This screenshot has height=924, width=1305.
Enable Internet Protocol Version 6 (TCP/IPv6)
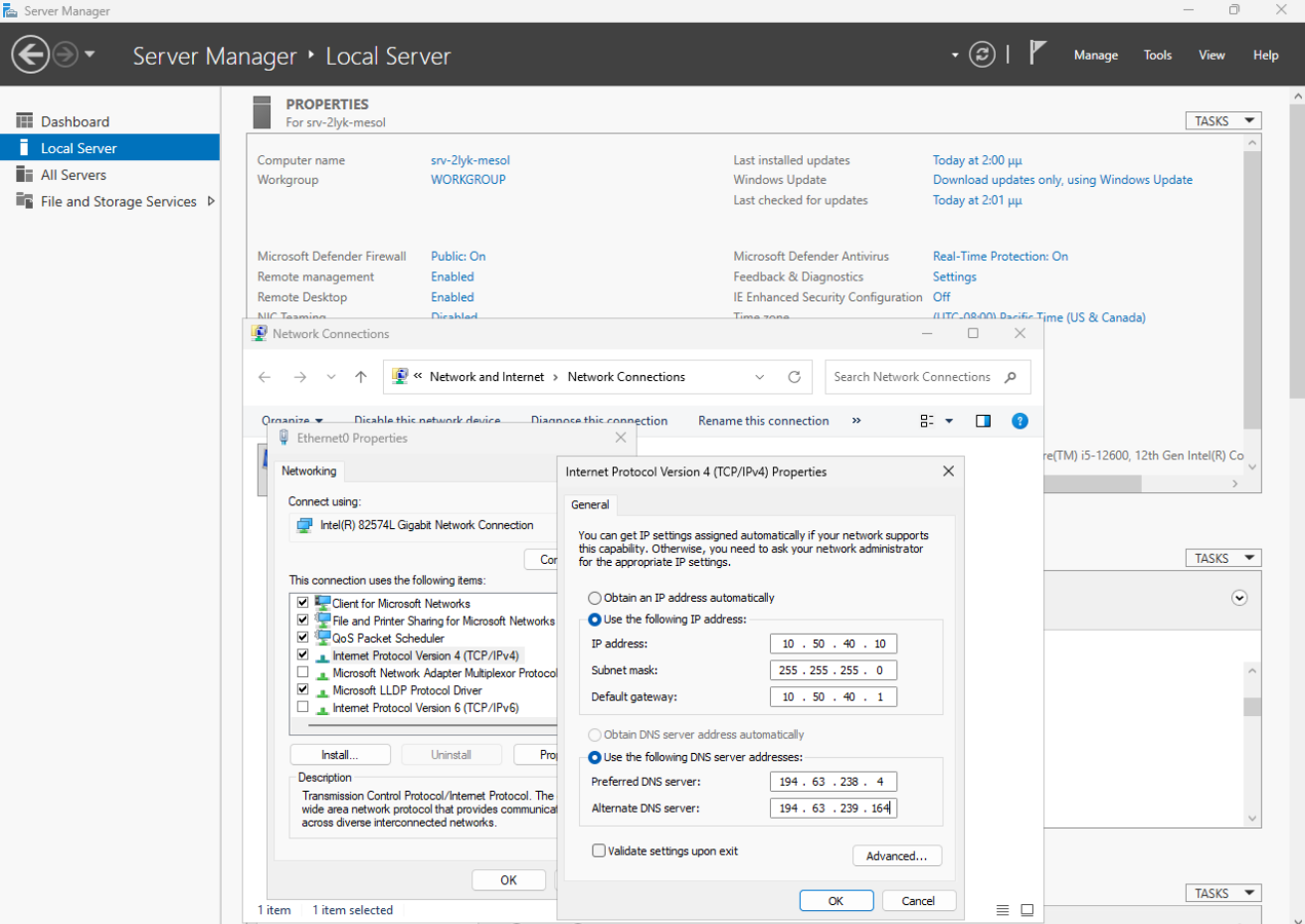point(302,707)
